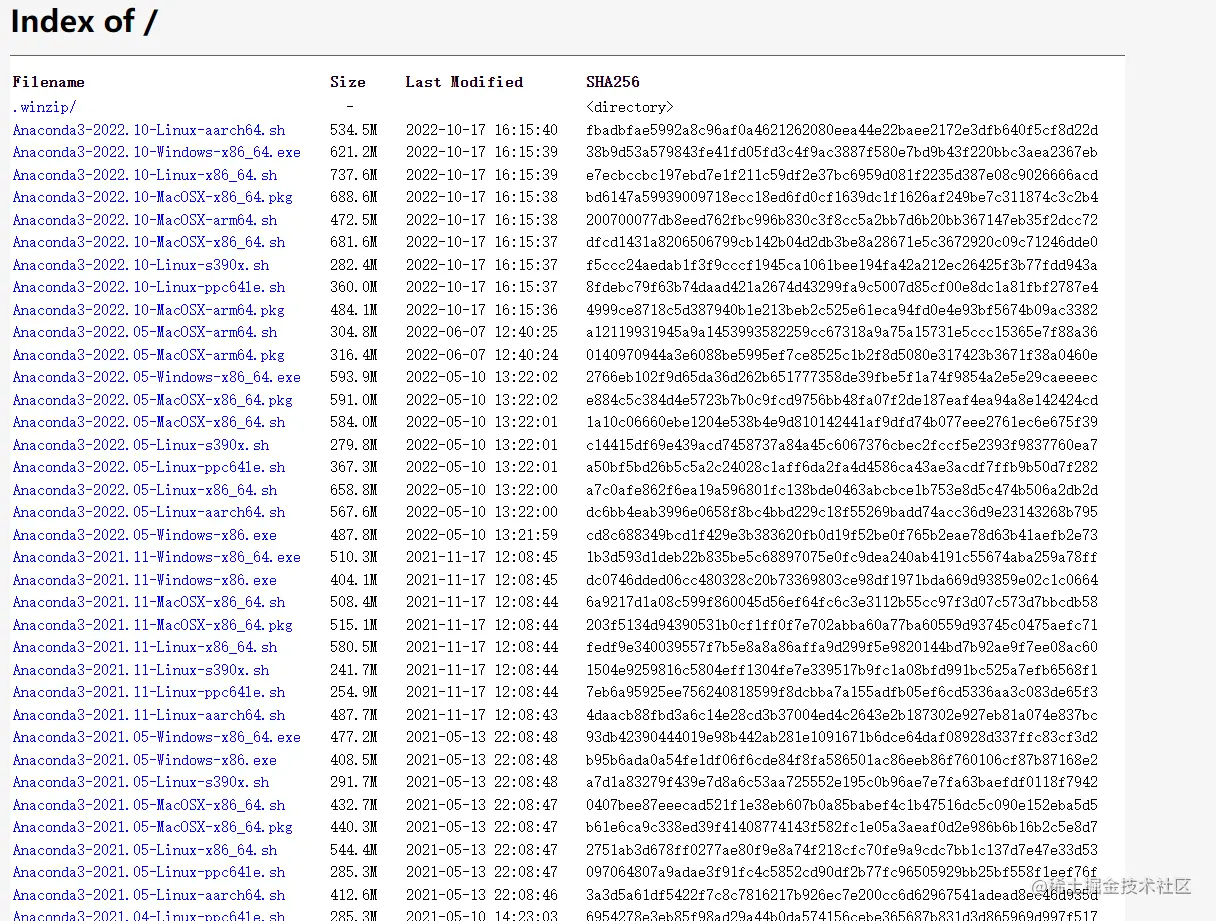
Task: Select the 241.7M size value
Action: click(354, 670)
